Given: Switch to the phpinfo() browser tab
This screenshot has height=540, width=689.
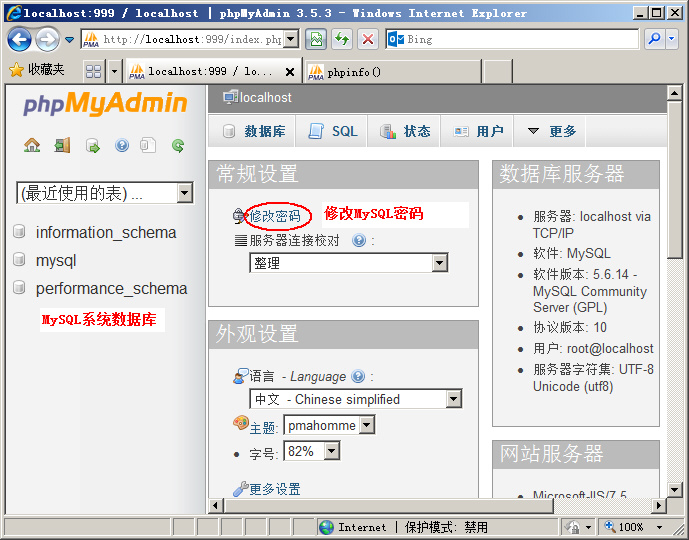Looking at the screenshot, I should 392,72.
